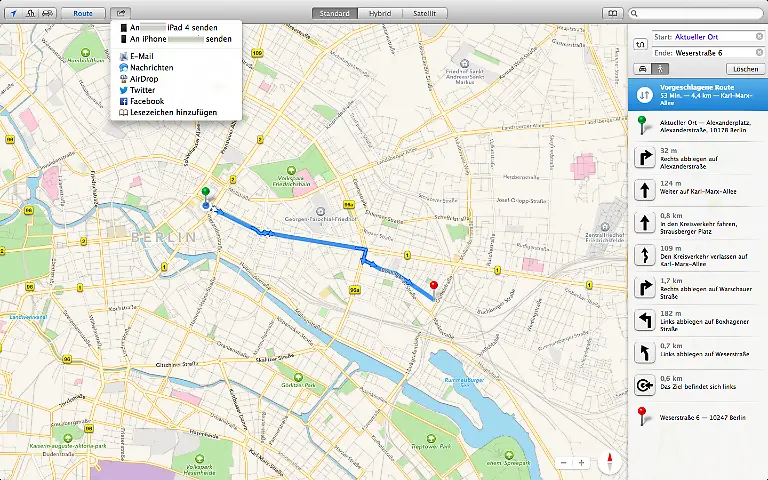Choose E-Mail in the share menu
This screenshot has width=768, height=480.
tap(176, 56)
